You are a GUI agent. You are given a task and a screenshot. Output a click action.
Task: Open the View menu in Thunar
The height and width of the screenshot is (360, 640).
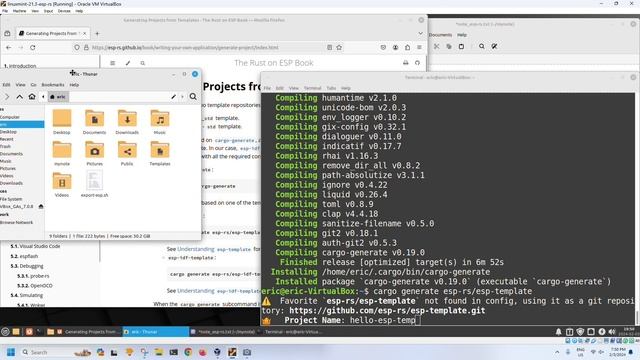20,85
